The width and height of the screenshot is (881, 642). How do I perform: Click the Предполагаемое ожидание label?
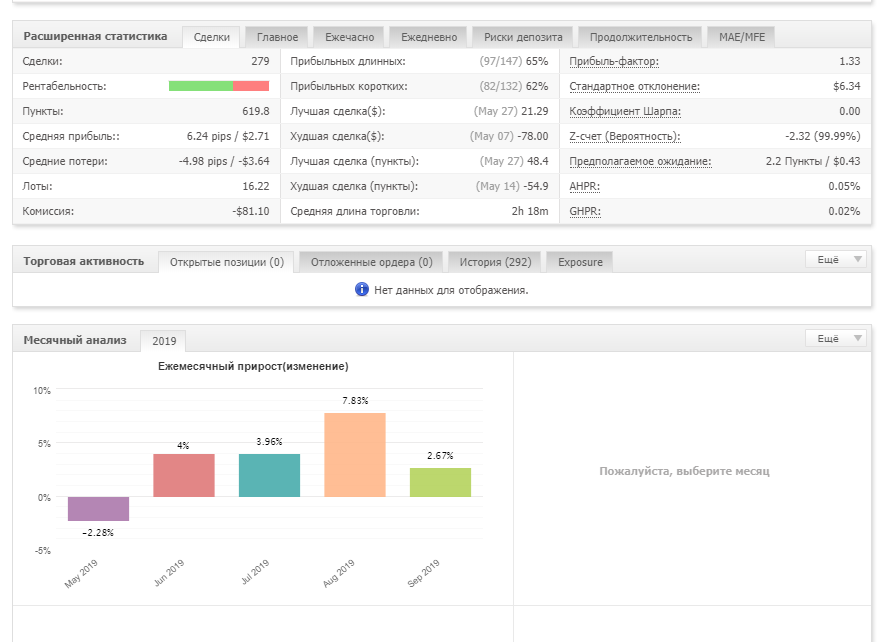pyautogui.click(x=640, y=161)
